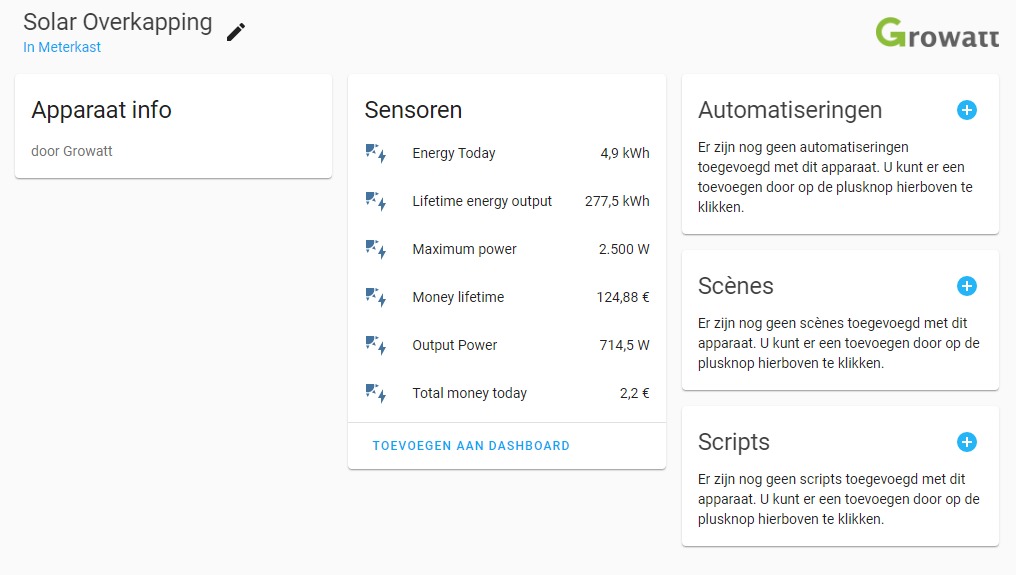Screen dimensions: 1016x575
Task: Select the Output Power sensor row
Action: click(x=507, y=346)
